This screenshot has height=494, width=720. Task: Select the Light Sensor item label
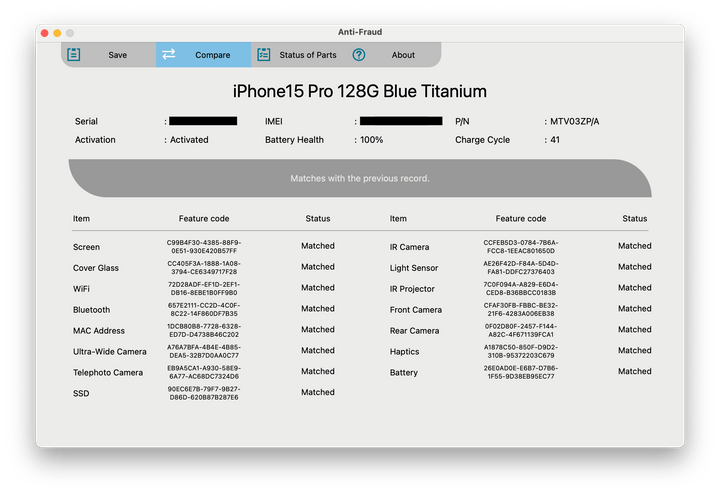414,268
